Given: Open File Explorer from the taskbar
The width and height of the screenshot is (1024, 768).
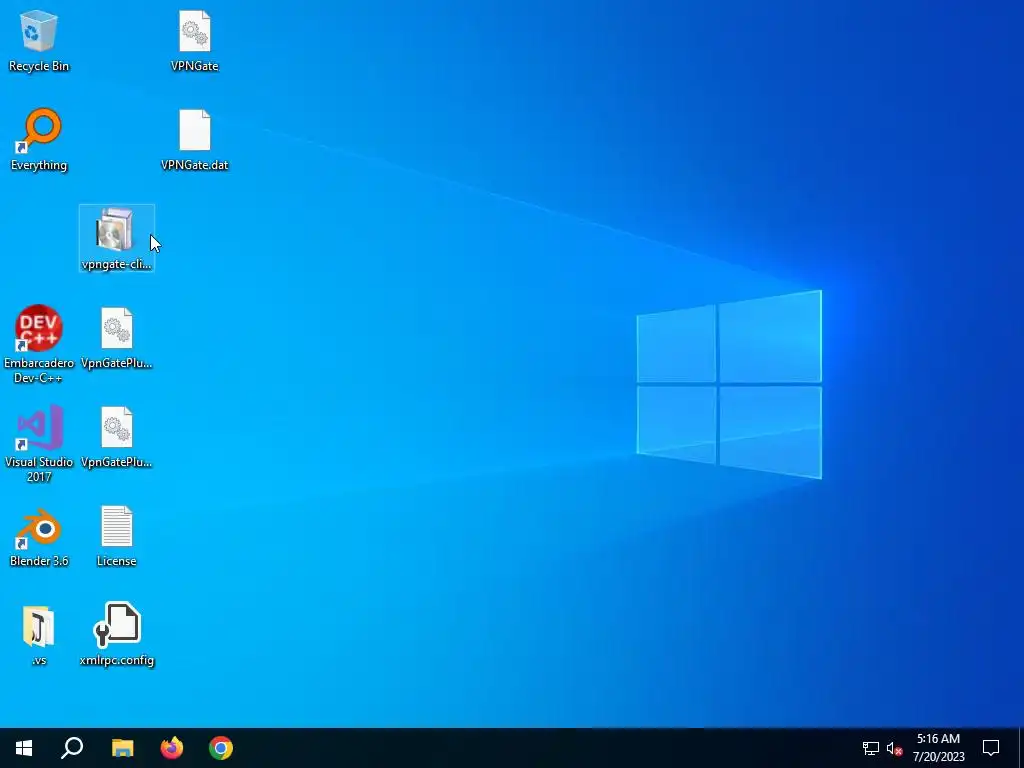Looking at the screenshot, I should pos(122,748).
